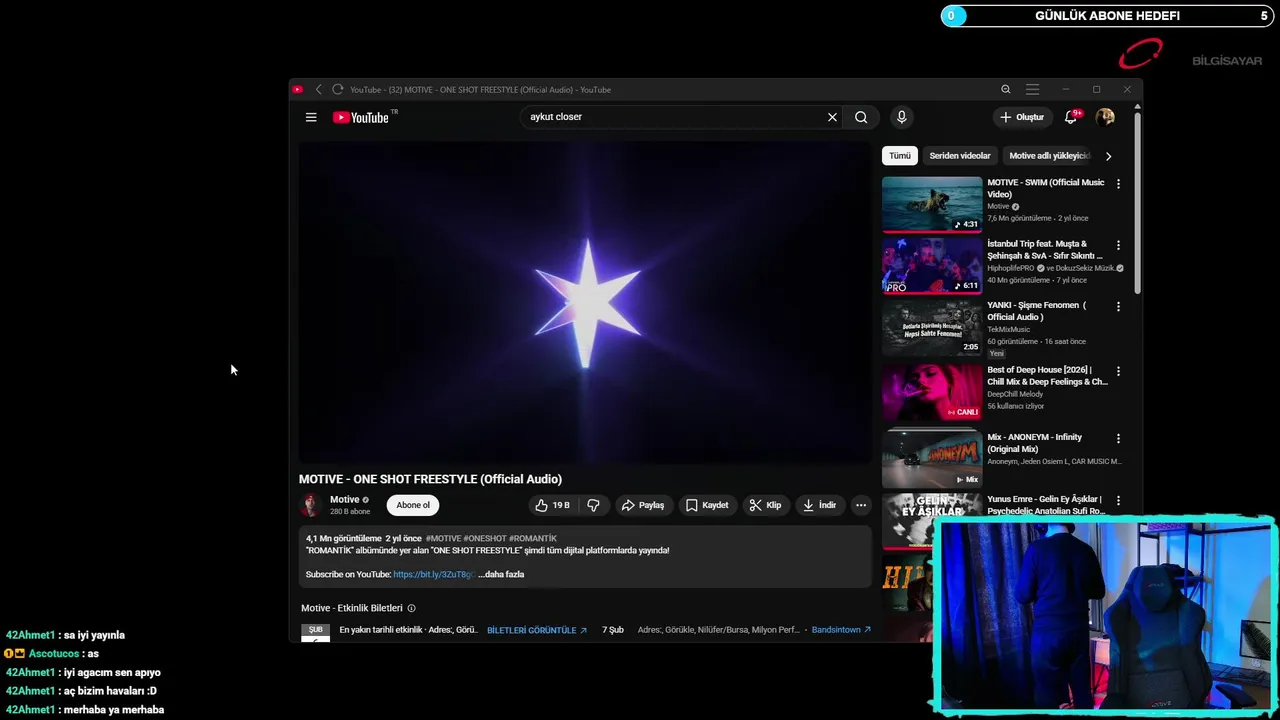Run the search with the magnifier button
The width and height of the screenshot is (1280, 720).
coord(861,117)
